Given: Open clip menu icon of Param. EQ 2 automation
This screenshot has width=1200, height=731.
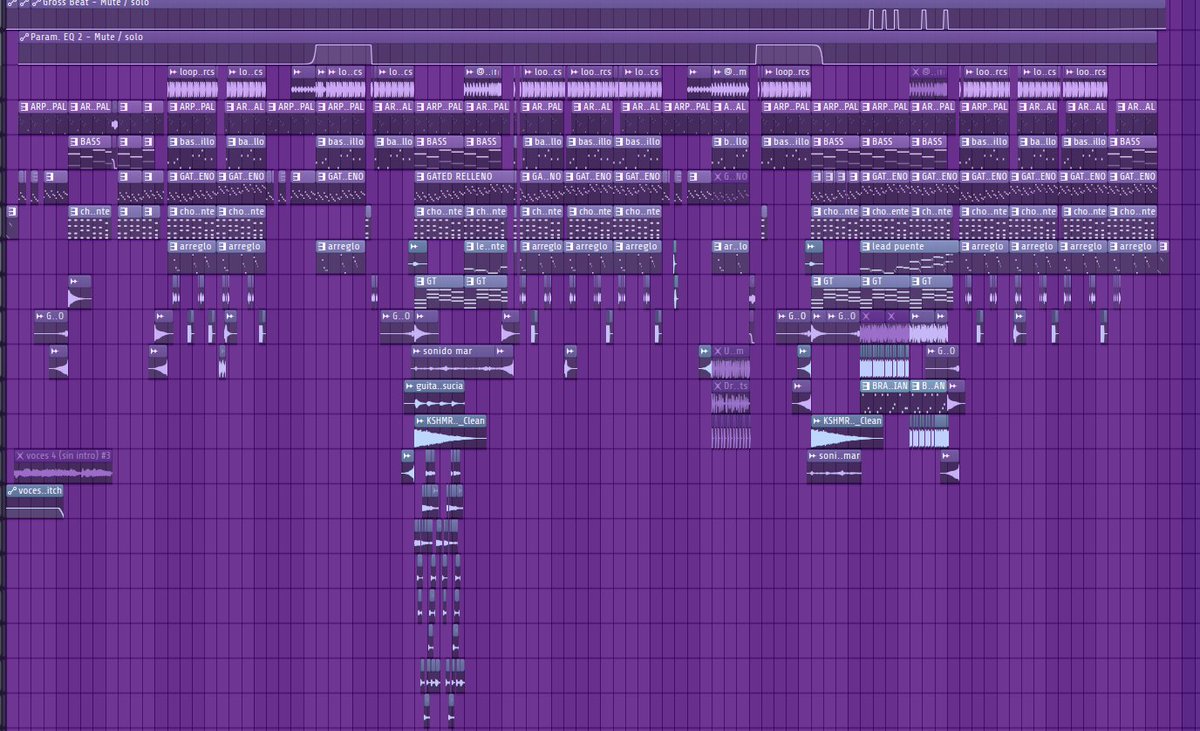Looking at the screenshot, I should point(24,37).
